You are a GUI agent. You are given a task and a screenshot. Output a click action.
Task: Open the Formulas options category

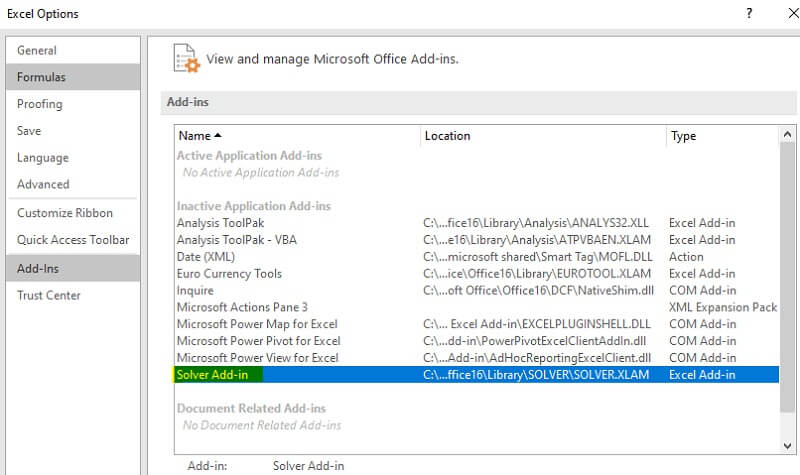pyautogui.click(x=73, y=77)
